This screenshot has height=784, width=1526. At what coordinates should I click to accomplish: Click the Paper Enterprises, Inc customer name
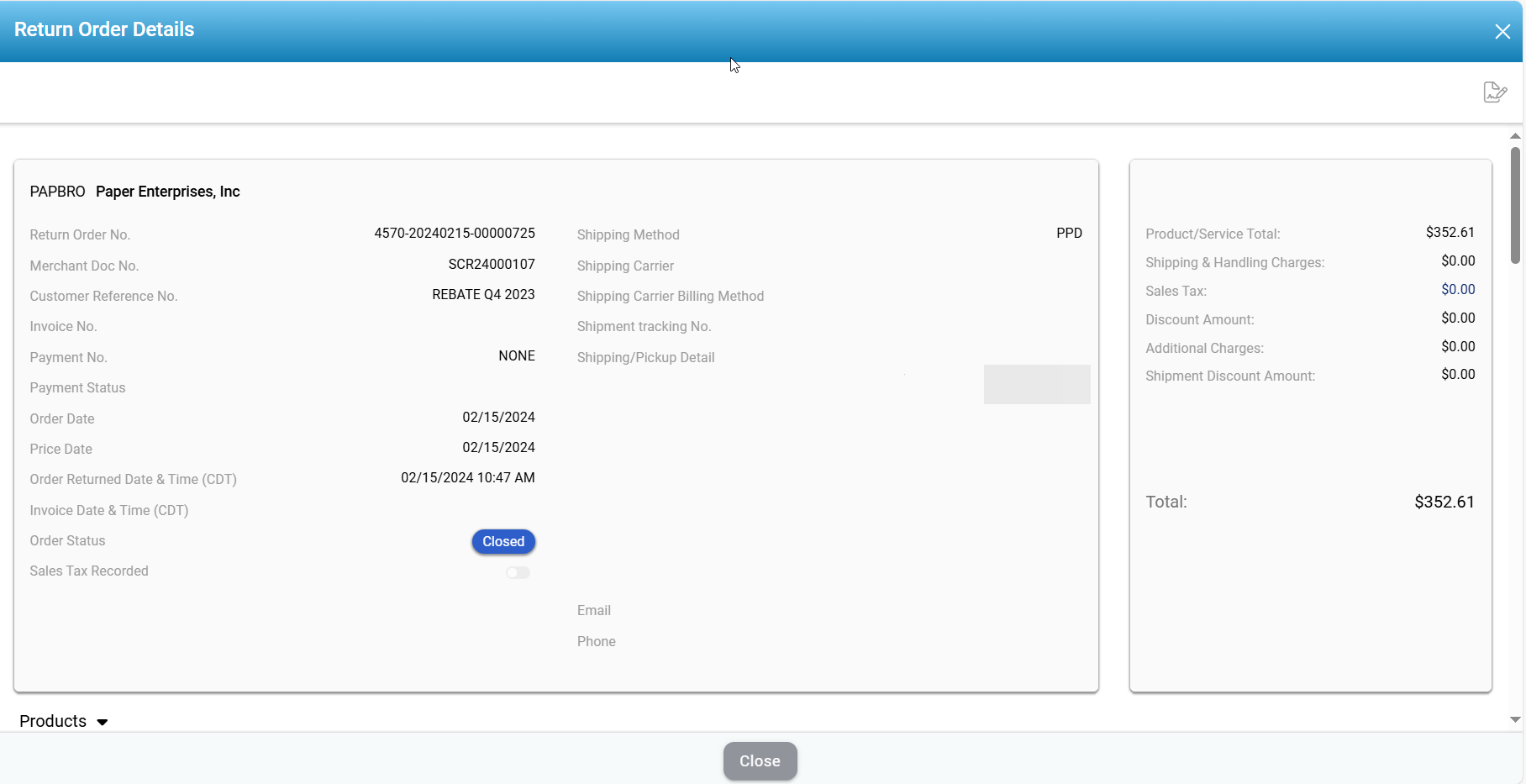coord(168,192)
